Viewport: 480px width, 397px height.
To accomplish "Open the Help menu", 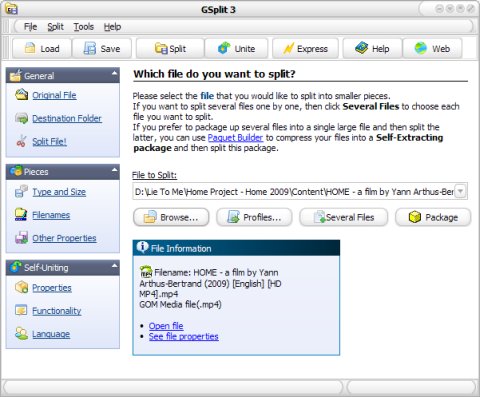I will pyautogui.click(x=112, y=26).
